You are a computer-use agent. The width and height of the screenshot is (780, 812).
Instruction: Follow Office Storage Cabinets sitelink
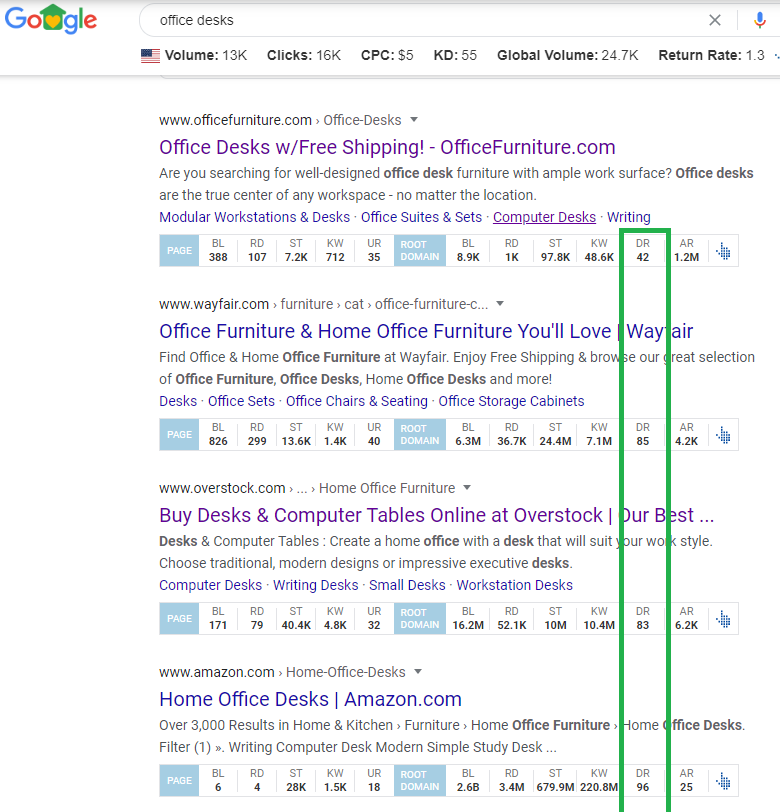tap(511, 401)
